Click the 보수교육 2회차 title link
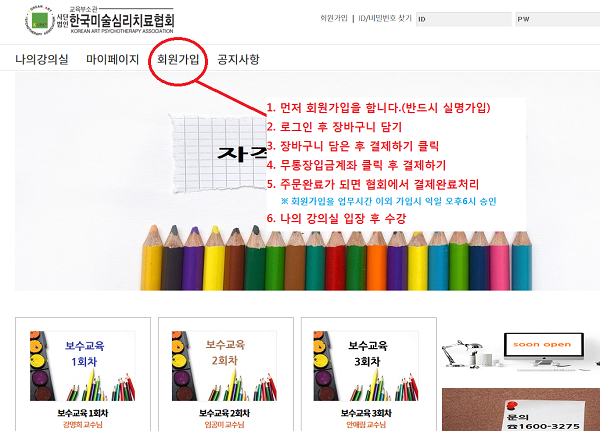Image resolution: width=600 pixels, height=431 pixels. [225, 413]
